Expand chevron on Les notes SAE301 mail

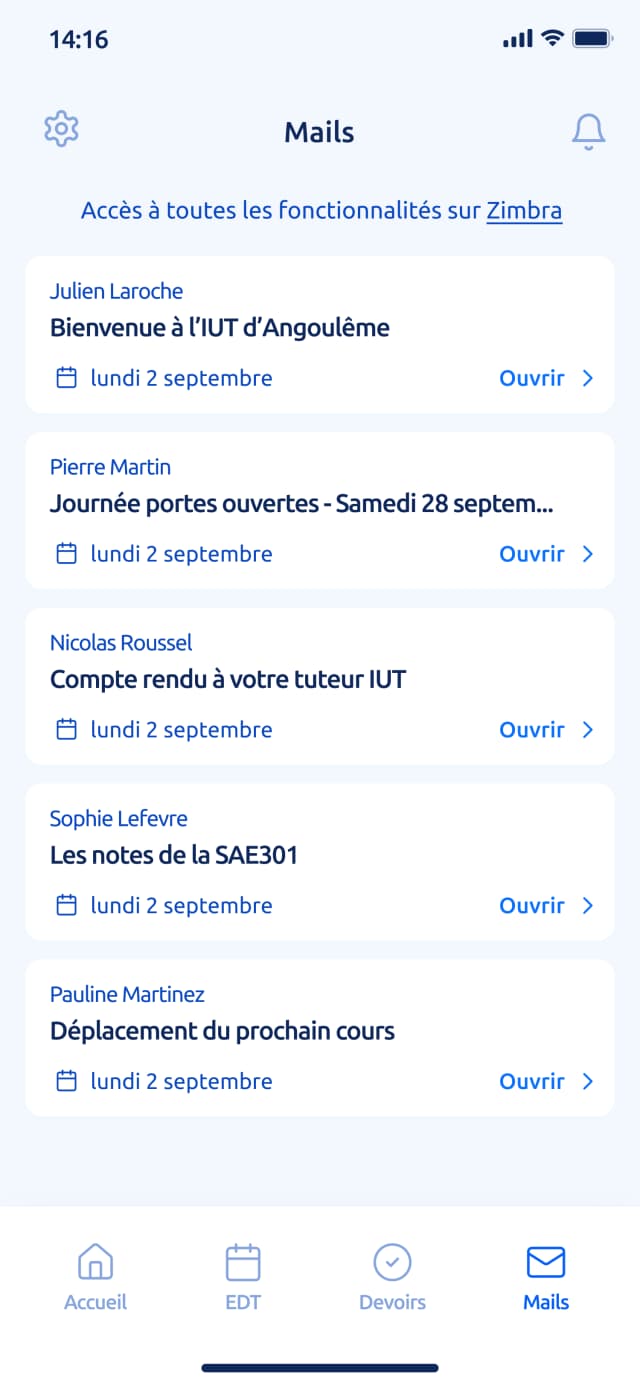coord(588,906)
